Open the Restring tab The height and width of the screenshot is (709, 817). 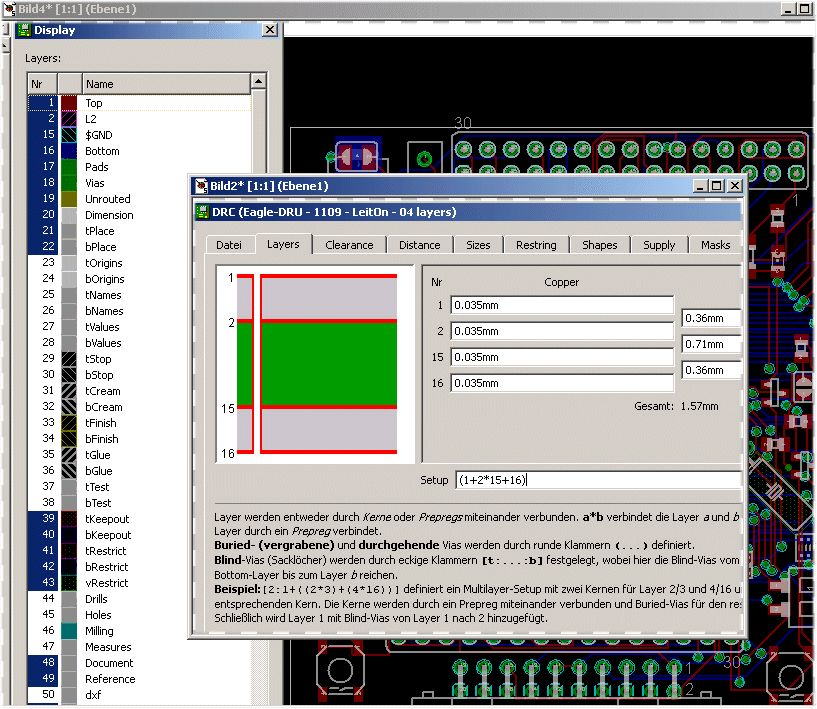[536, 245]
